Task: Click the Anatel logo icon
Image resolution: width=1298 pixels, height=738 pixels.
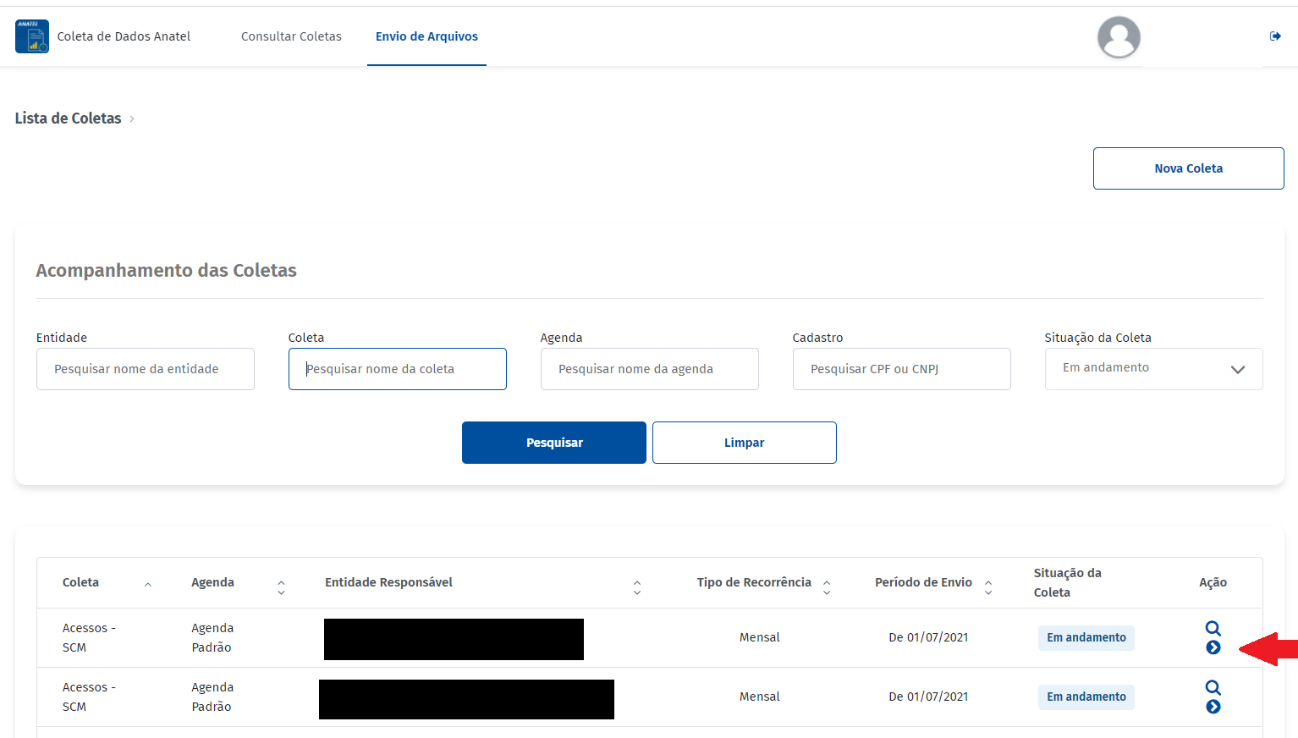Action: pos(32,37)
